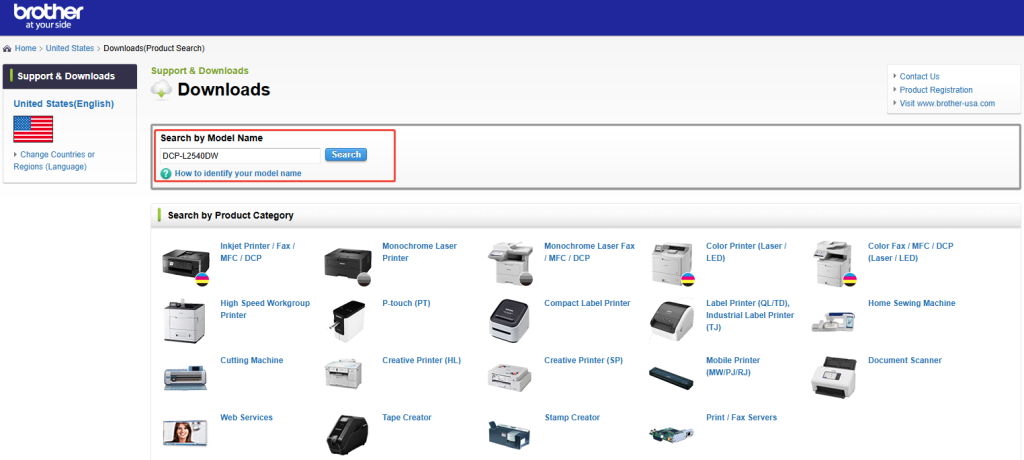1024x460 pixels.
Task: Open United States breadcrumb link
Action: coord(70,48)
